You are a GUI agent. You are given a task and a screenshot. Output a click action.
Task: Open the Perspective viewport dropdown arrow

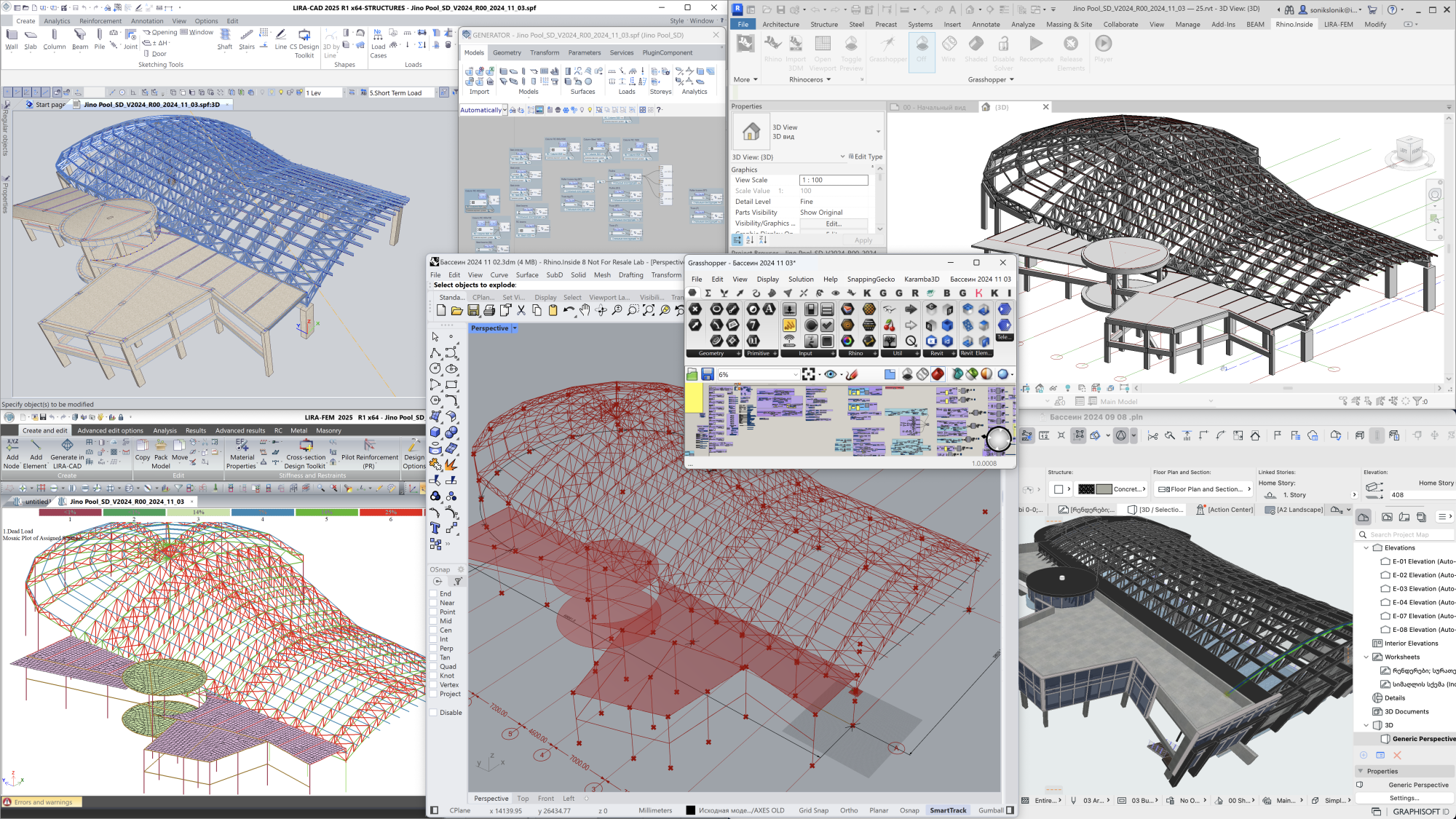click(x=515, y=328)
